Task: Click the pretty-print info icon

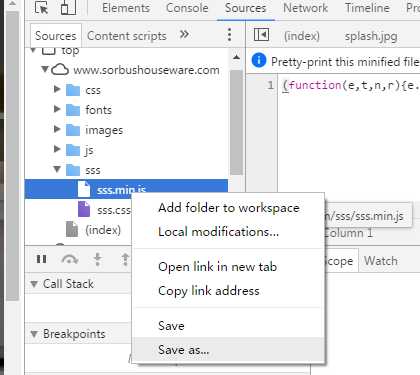Action: [259, 61]
